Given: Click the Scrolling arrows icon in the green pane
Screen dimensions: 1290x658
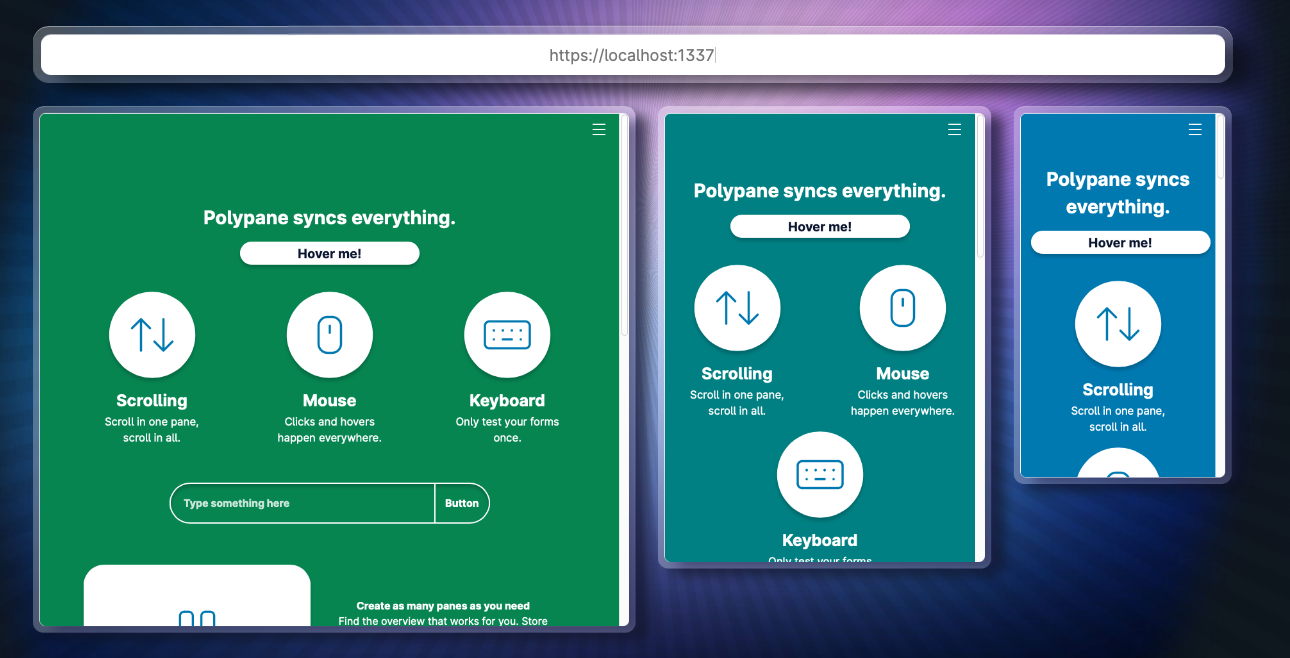Looking at the screenshot, I should coord(152,335).
